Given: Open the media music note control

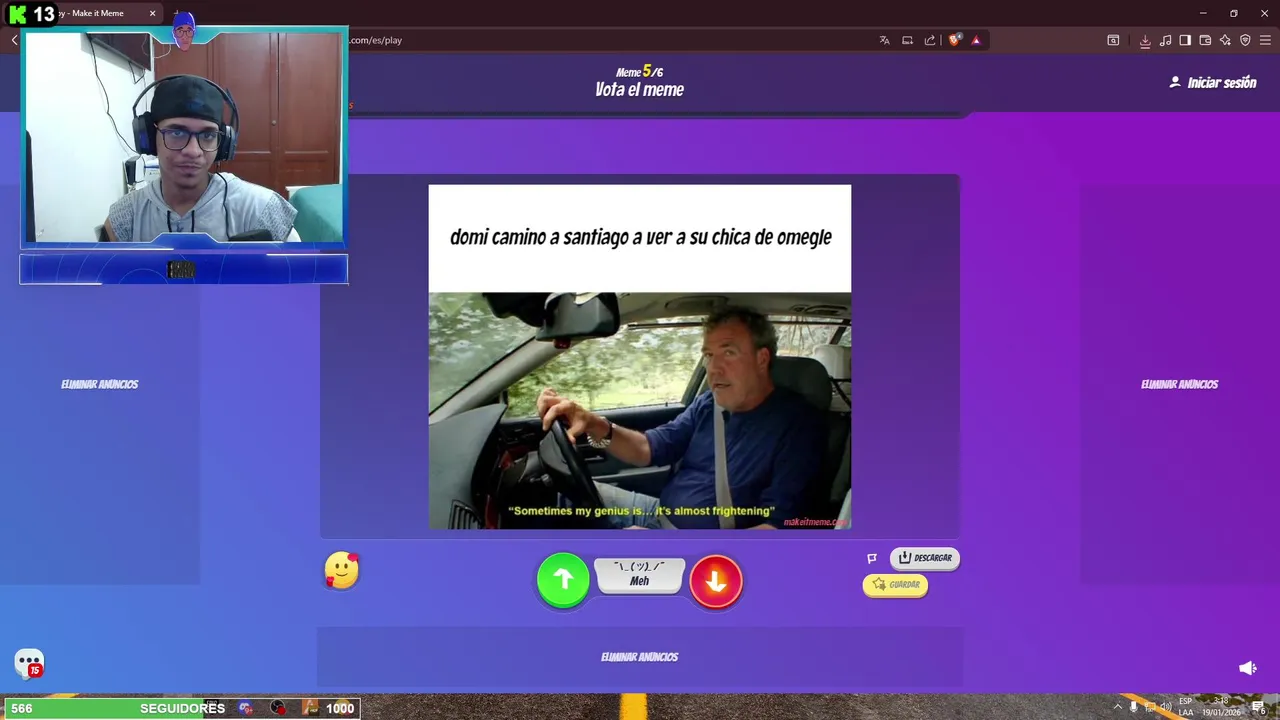Looking at the screenshot, I should 1165,40.
